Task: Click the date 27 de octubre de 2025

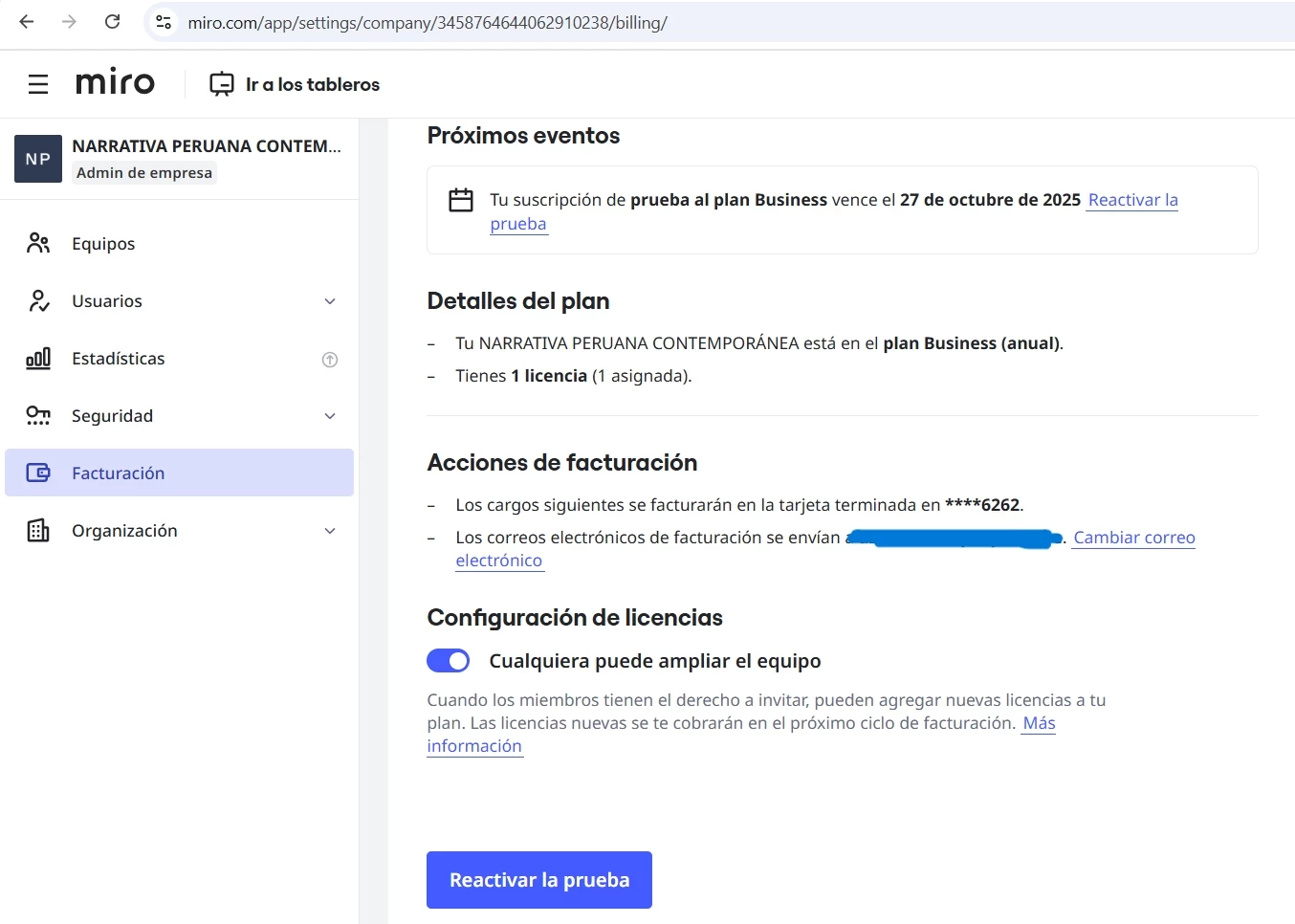Action: pos(990,200)
